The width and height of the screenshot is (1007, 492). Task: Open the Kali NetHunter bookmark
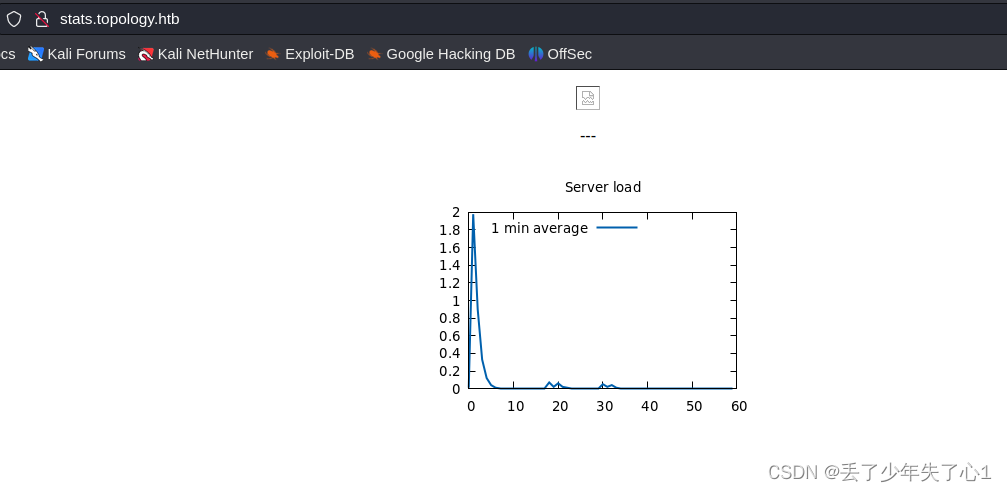tap(196, 55)
